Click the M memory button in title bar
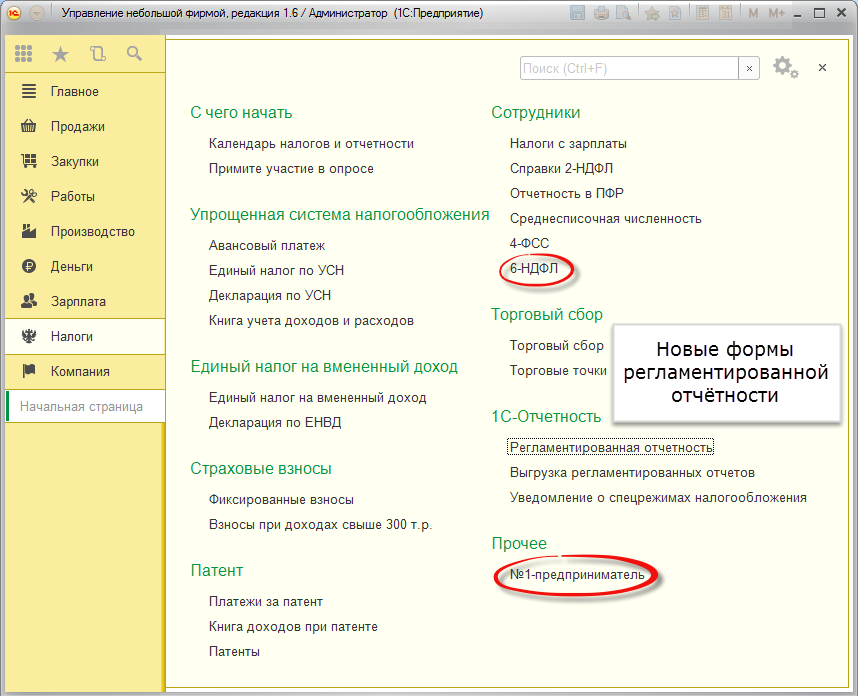 click(x=753, y=13)
